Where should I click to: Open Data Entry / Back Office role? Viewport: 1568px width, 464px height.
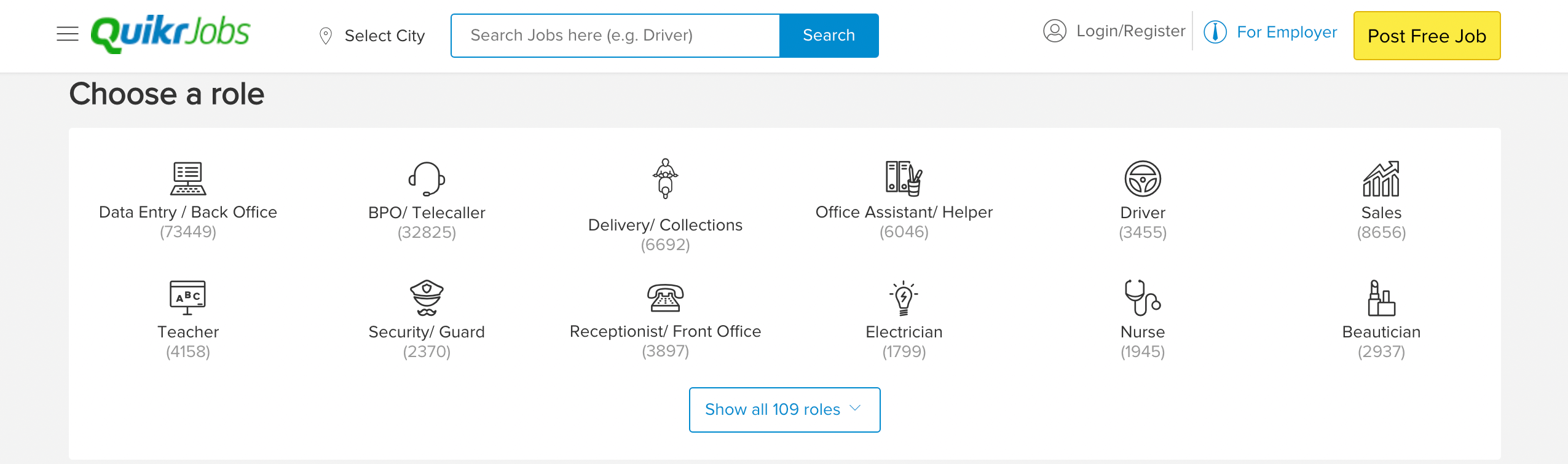click(188, 212)
